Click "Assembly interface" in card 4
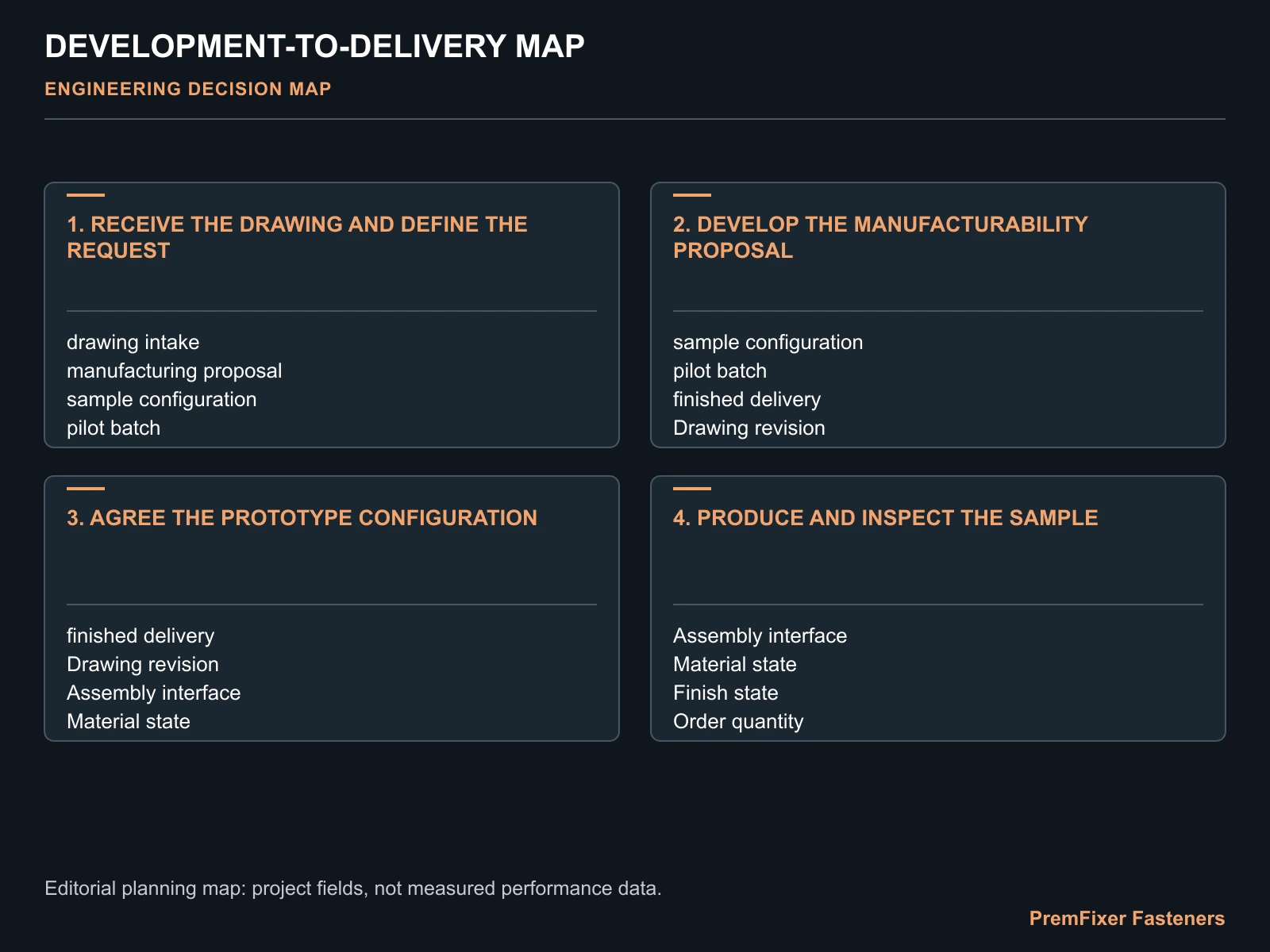The image size is (1270, 952). pyautogui.click(x=760, y=636)
